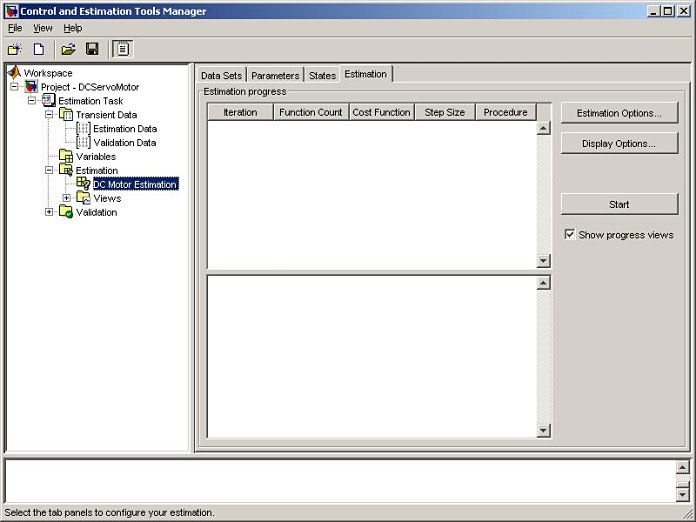This screenshot has height=522, width=696.
Task: Expand the Views tree node
Action: point(66,198)
